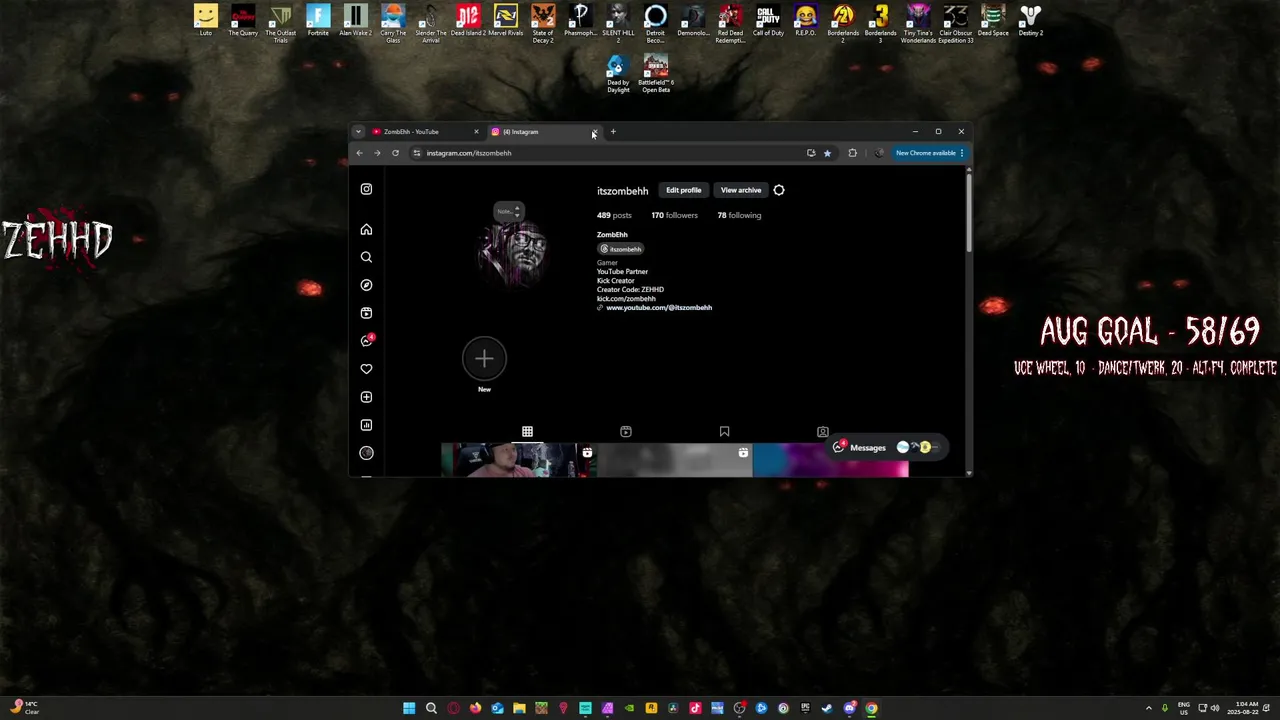Click Threads itszombehh badge
This screenshot has width=1280, height=720.
(x=621, y=249)
